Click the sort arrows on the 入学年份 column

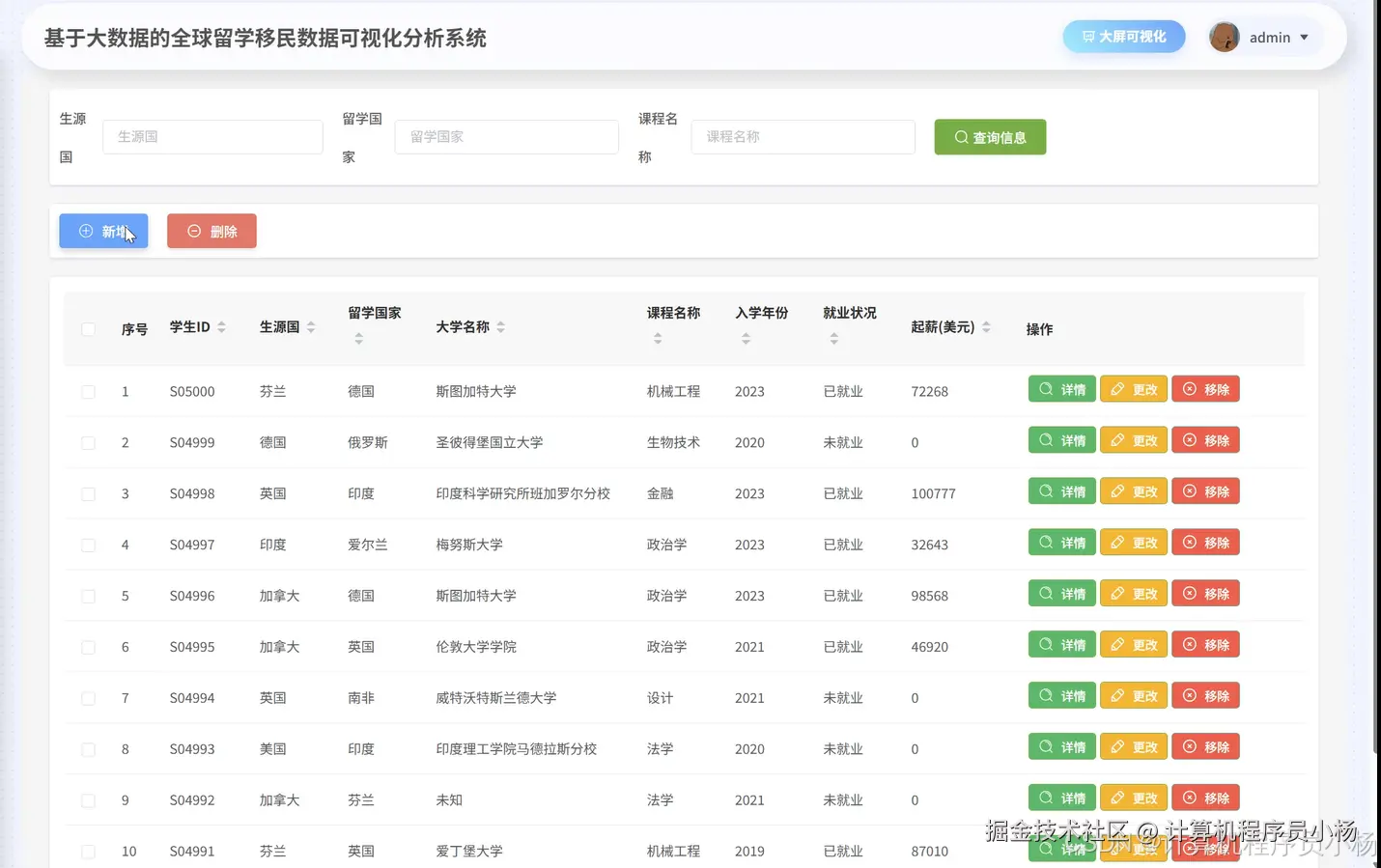click(746, 340)
